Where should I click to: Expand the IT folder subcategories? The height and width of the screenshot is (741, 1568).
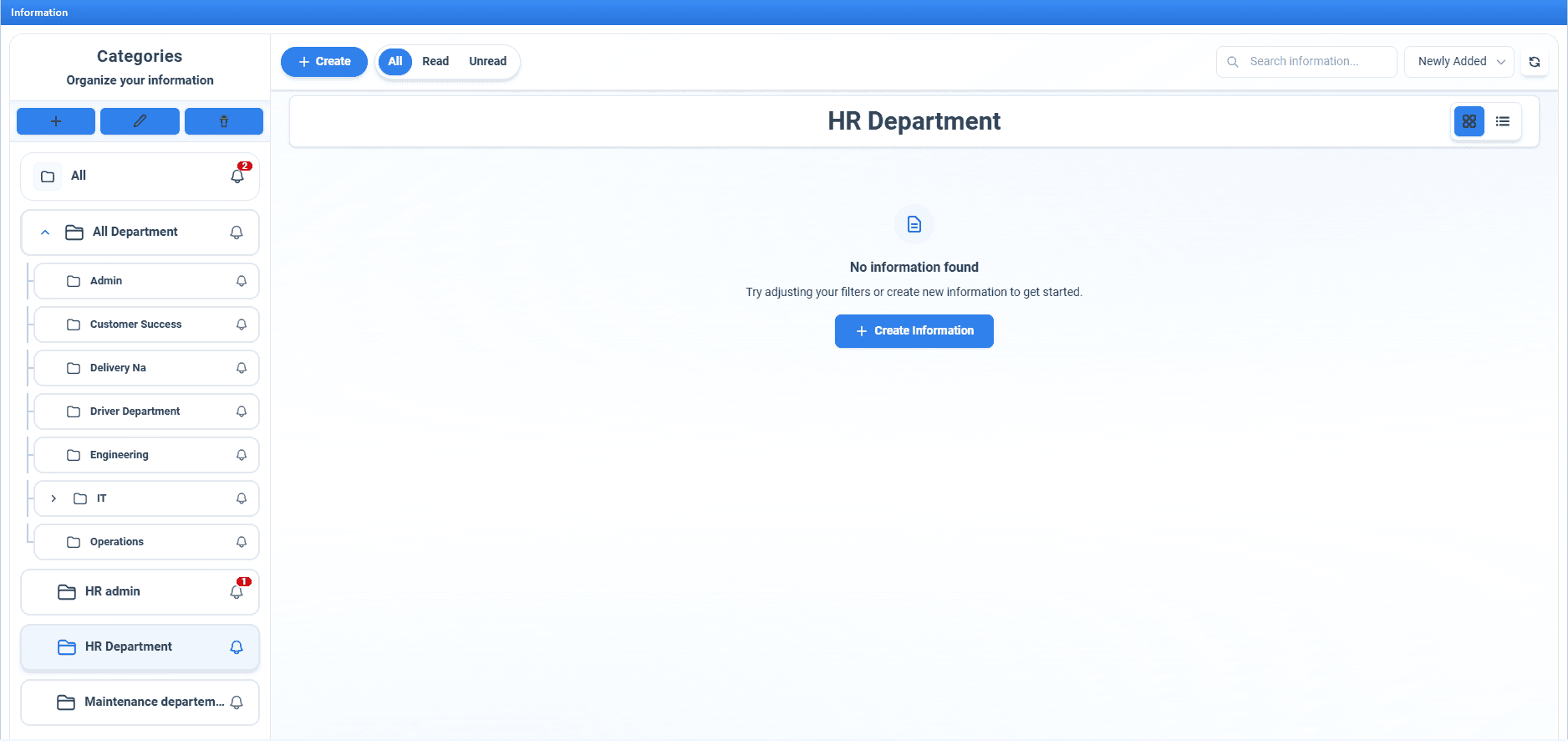click(x=53, y=498)
